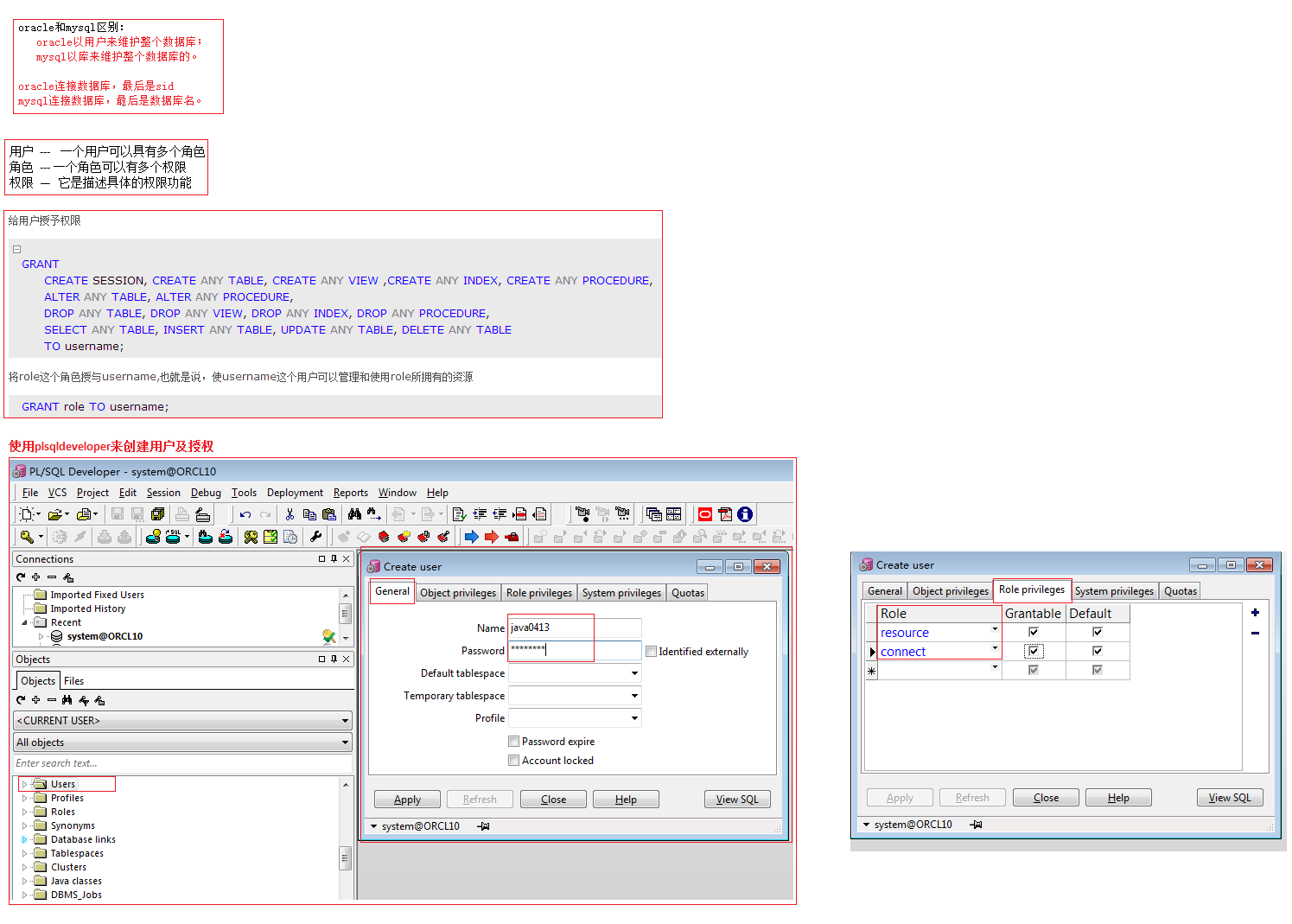Toggle Grantable checkbox for connect role
Image resolution: width=1292 pixels, height=924 pixels.
1034,652
